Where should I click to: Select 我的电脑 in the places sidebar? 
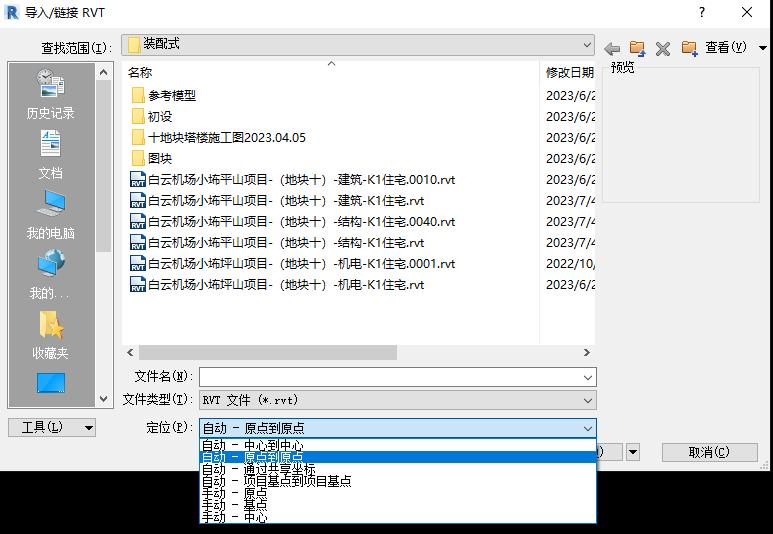point(50,215)
